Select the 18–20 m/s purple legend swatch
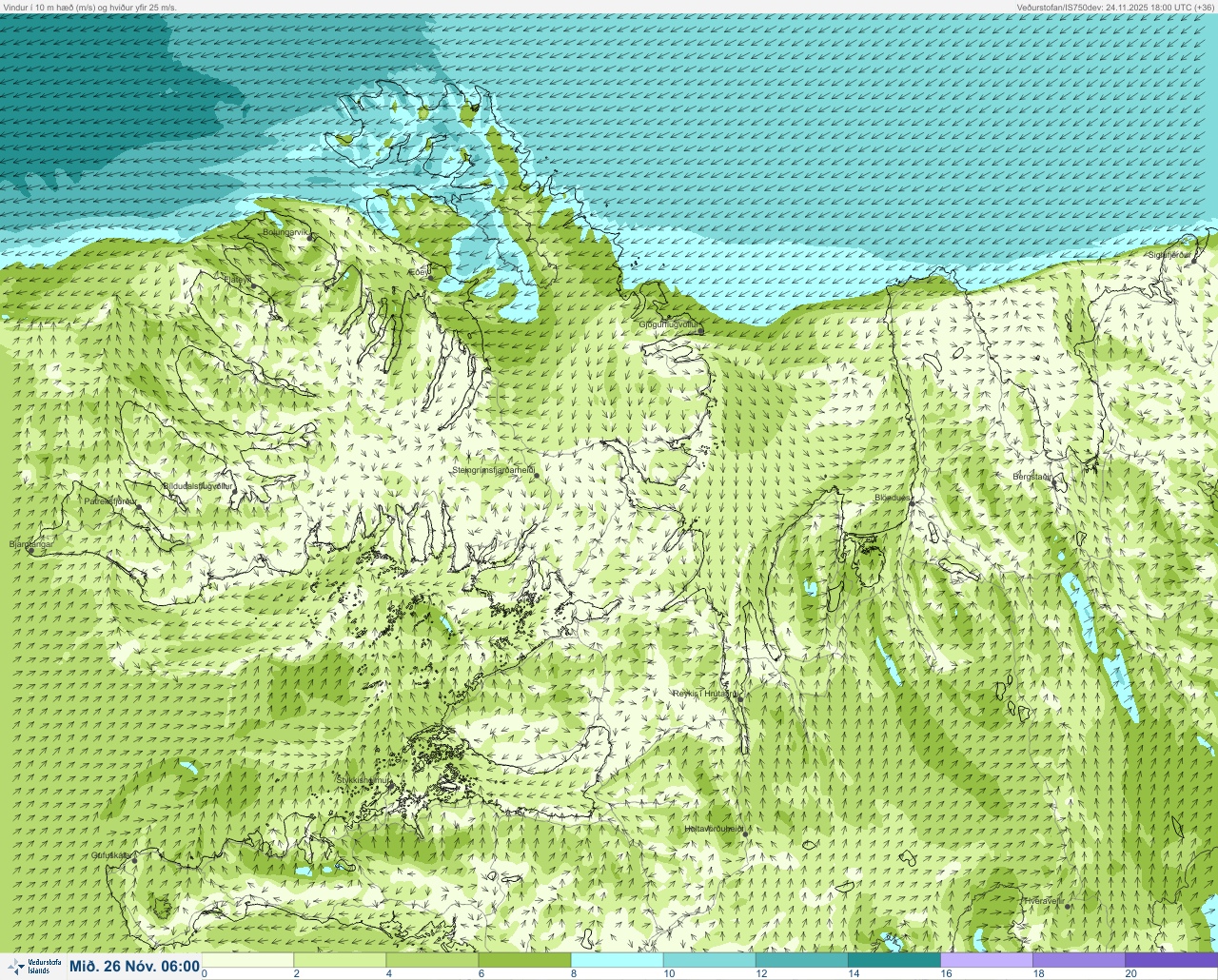 coord(1078,960)
